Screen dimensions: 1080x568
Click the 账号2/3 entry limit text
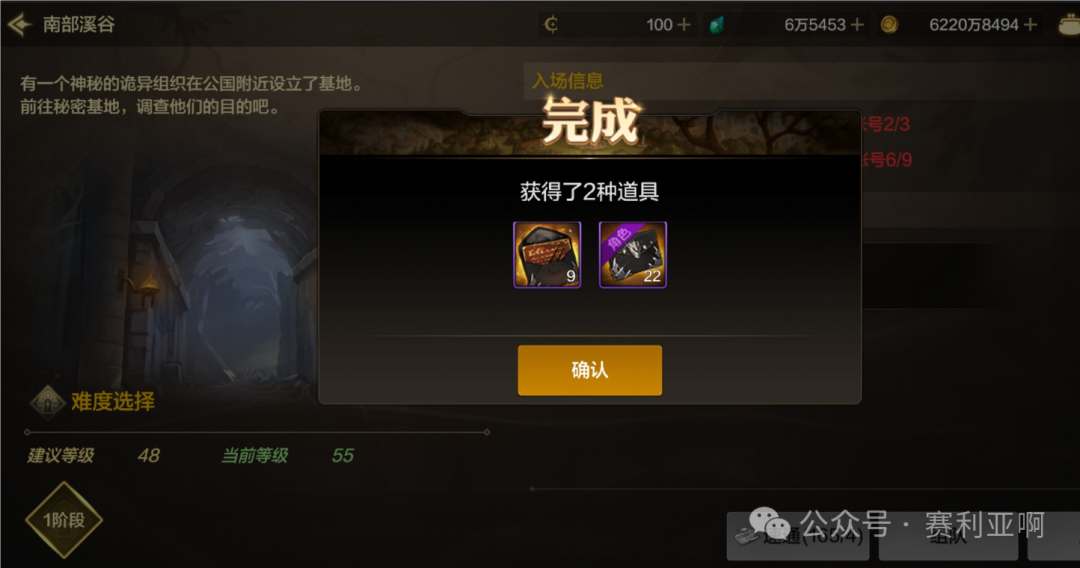[885, 125]
